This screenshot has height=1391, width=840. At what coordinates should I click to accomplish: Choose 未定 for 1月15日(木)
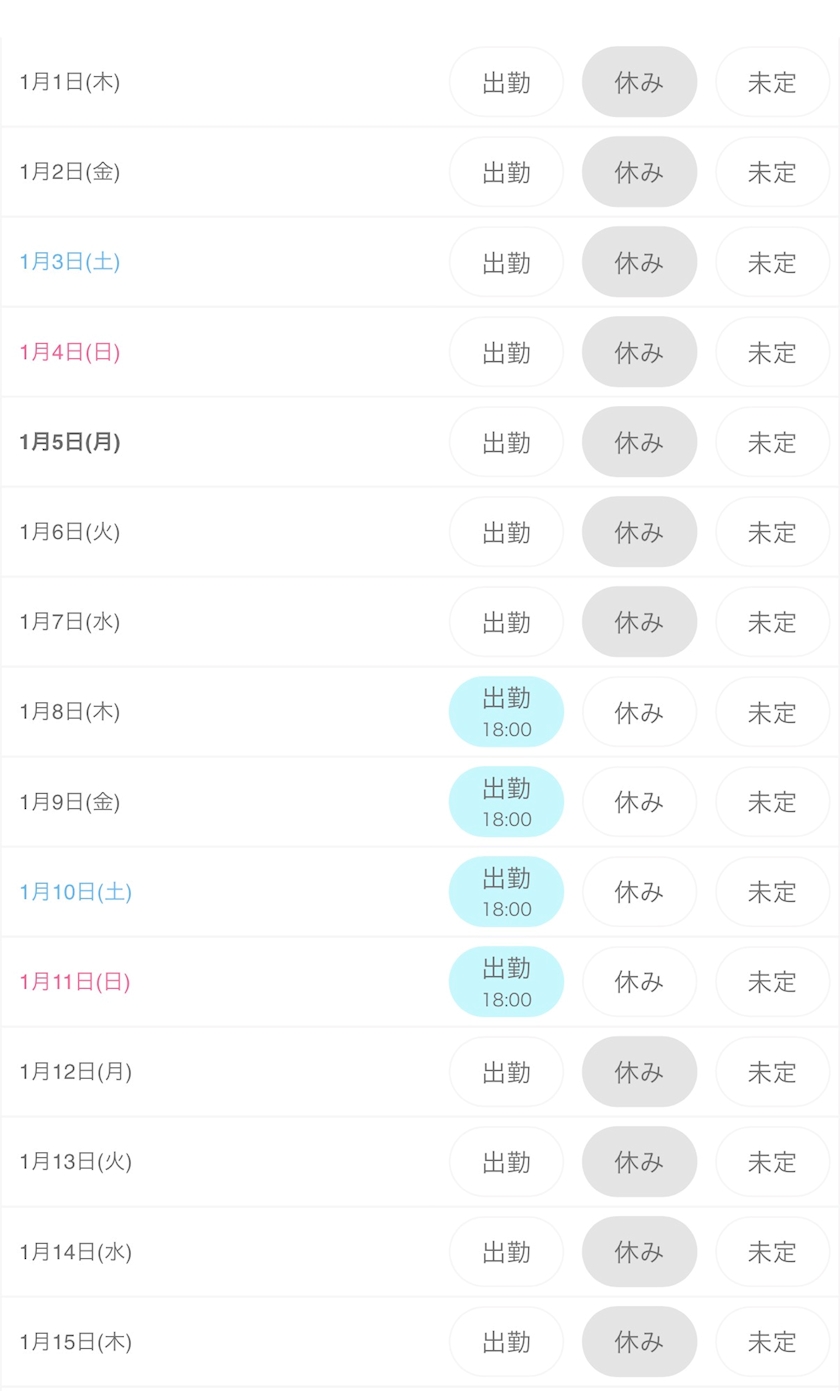(772, 1342)
